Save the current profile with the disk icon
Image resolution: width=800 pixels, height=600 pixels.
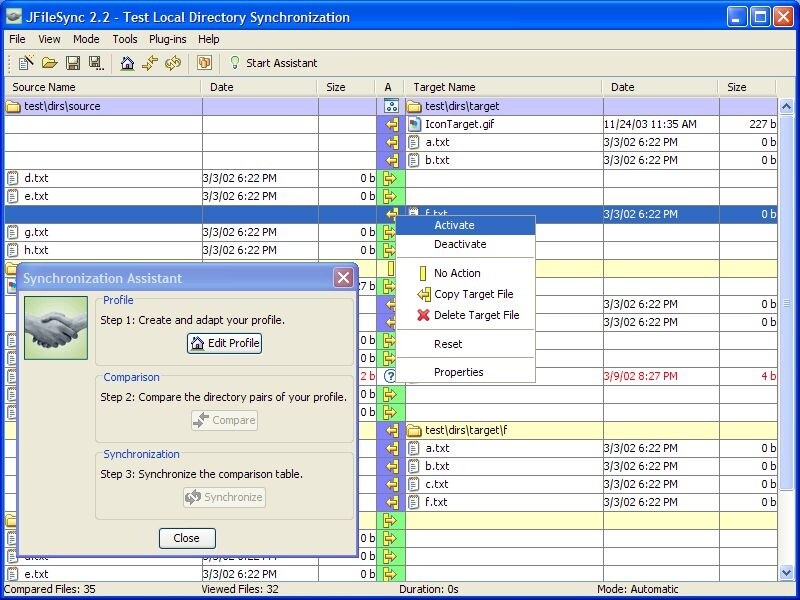[x=72, y=62]
